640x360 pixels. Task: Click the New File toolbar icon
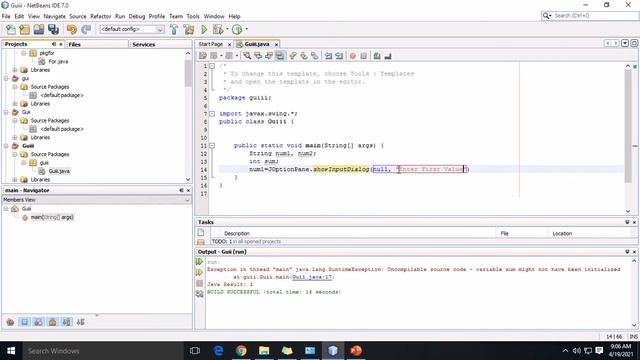coord(11,29)
